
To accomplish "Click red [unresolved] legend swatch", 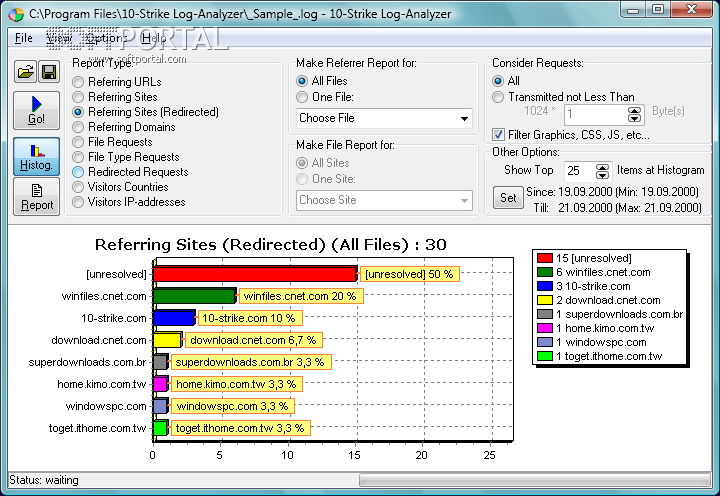I will point(545,258).
